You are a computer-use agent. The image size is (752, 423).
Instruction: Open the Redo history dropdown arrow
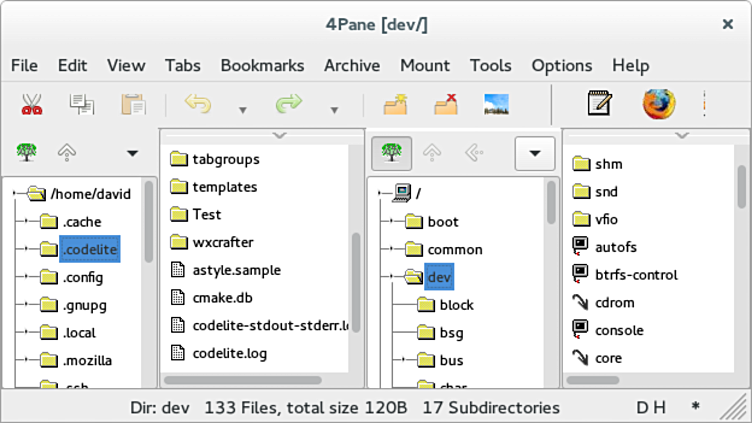pos(334,109)
